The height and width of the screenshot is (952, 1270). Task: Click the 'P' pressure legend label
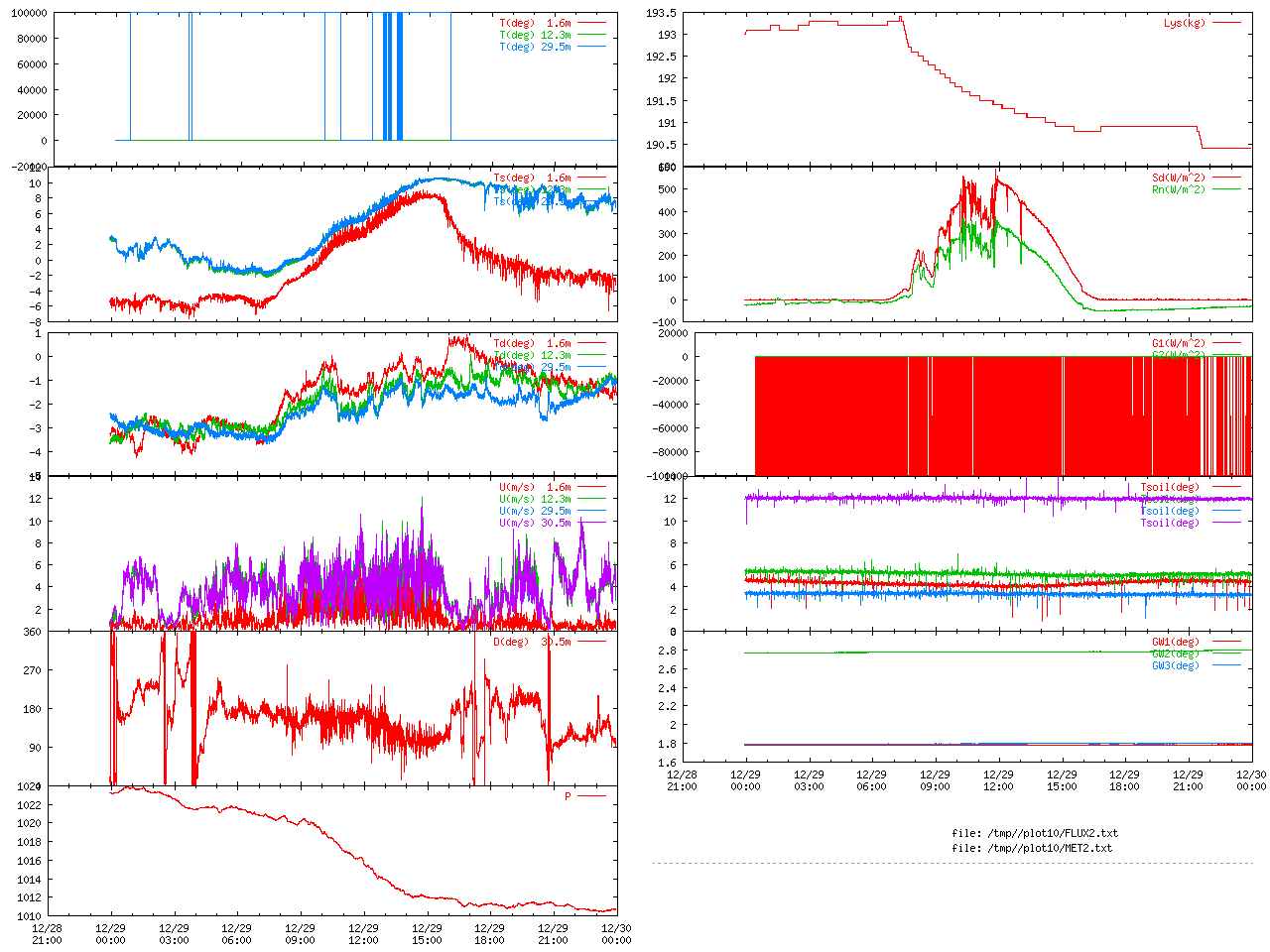click(568, 797)
